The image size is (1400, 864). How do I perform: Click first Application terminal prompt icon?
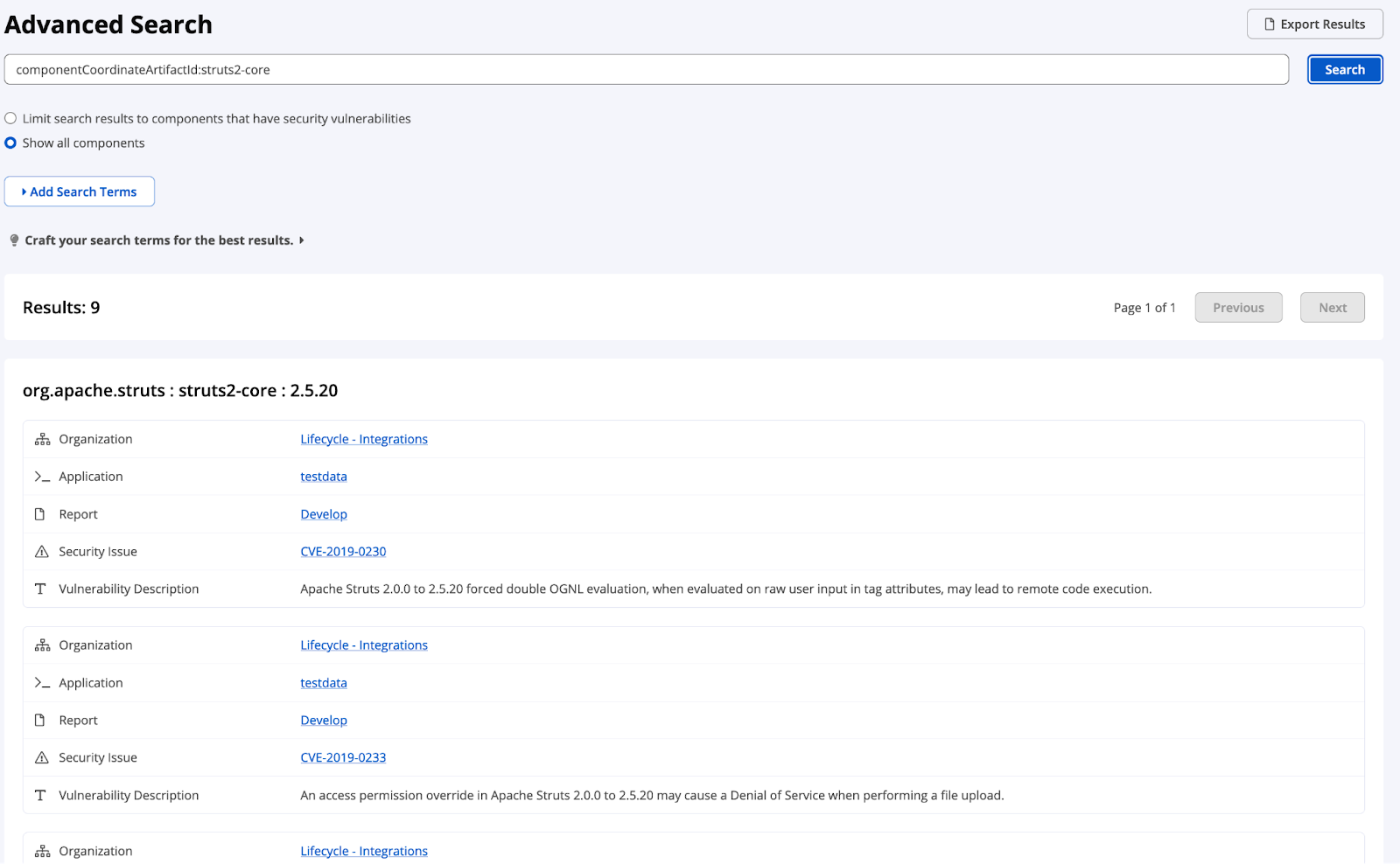(x=42, y=477)
